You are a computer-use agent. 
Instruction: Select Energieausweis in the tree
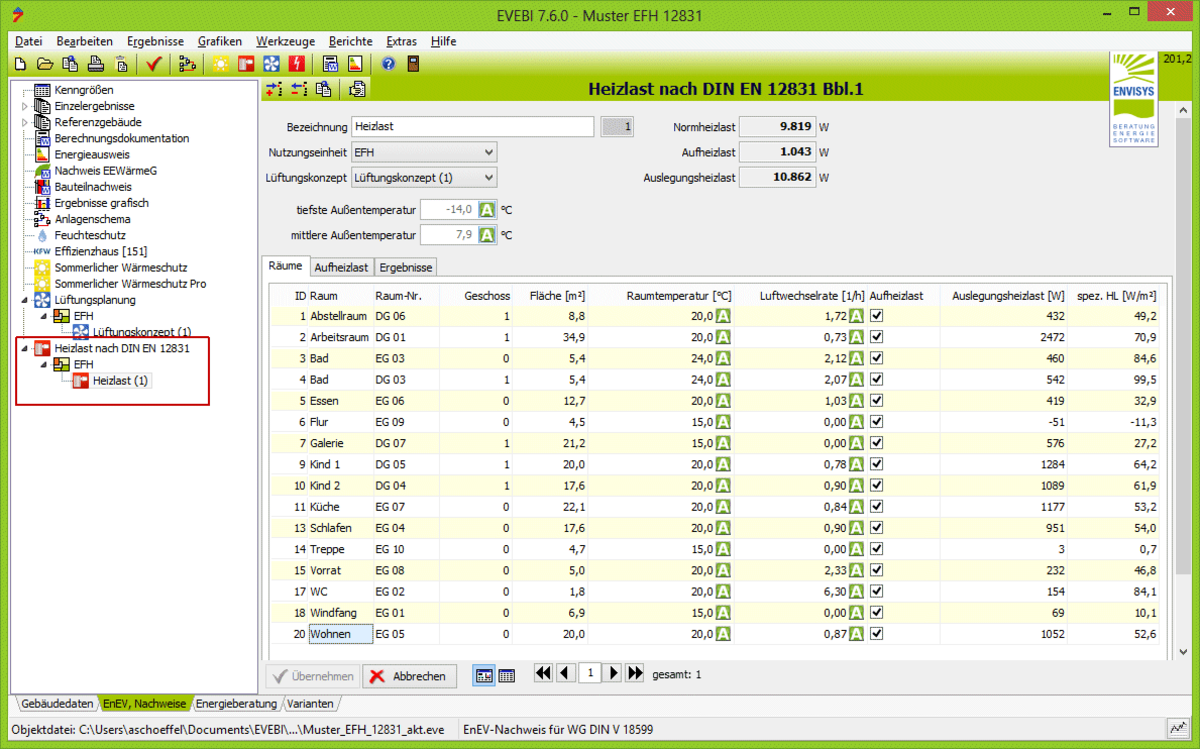92,154
